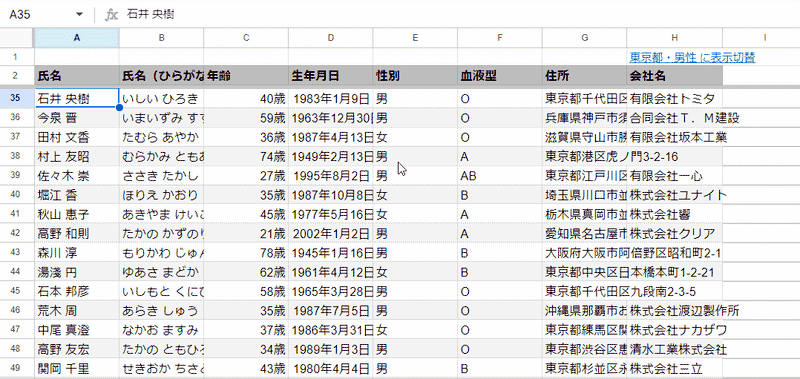The image size is (800, 379).
Task: Click the blood type cell AB
Action: click(500, 176)
